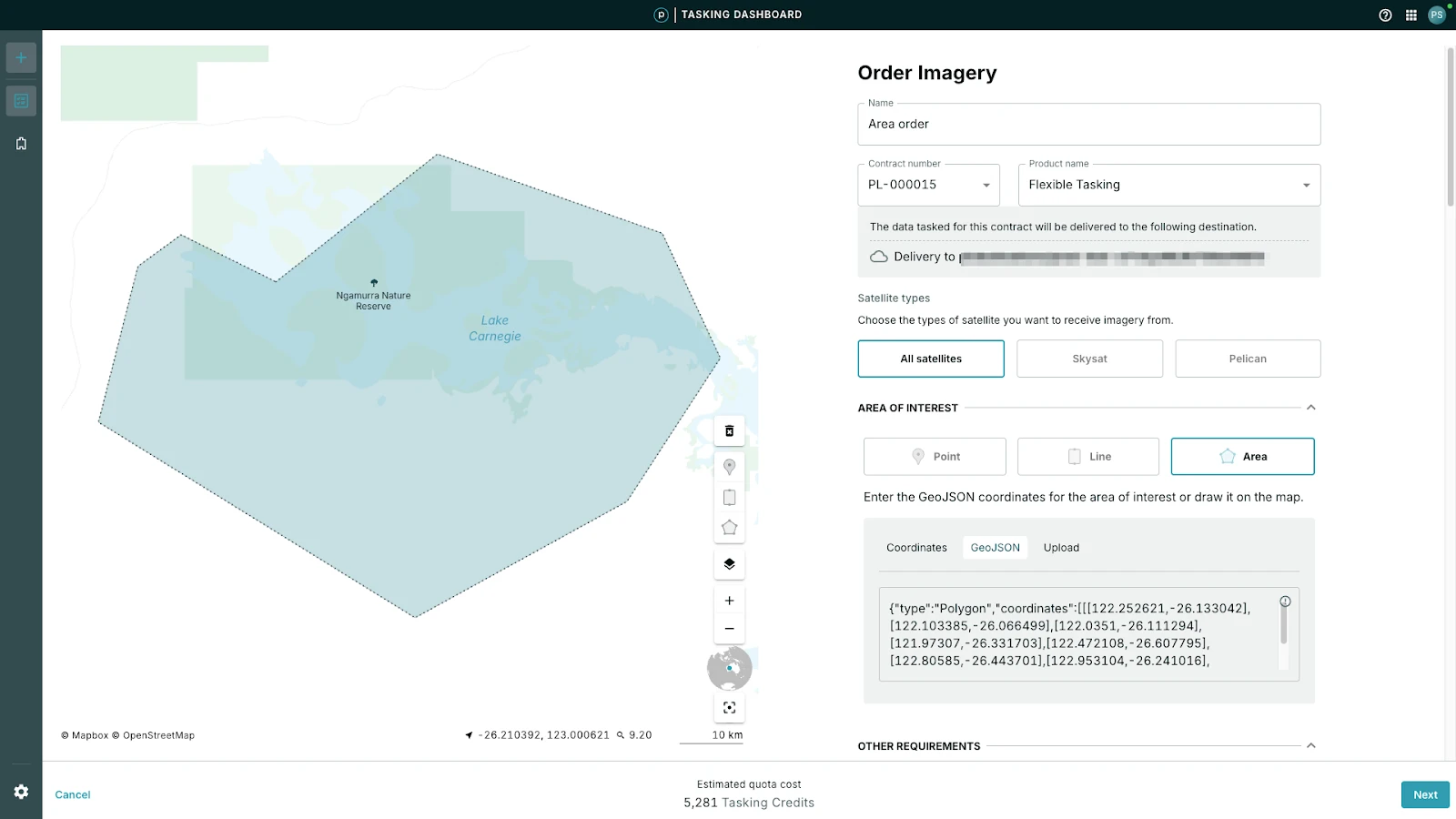This screenshot has height=819, width=1456.
Task: Choose Skysat satellite type
Action: pyautogui.click(x=1089, y=359)
